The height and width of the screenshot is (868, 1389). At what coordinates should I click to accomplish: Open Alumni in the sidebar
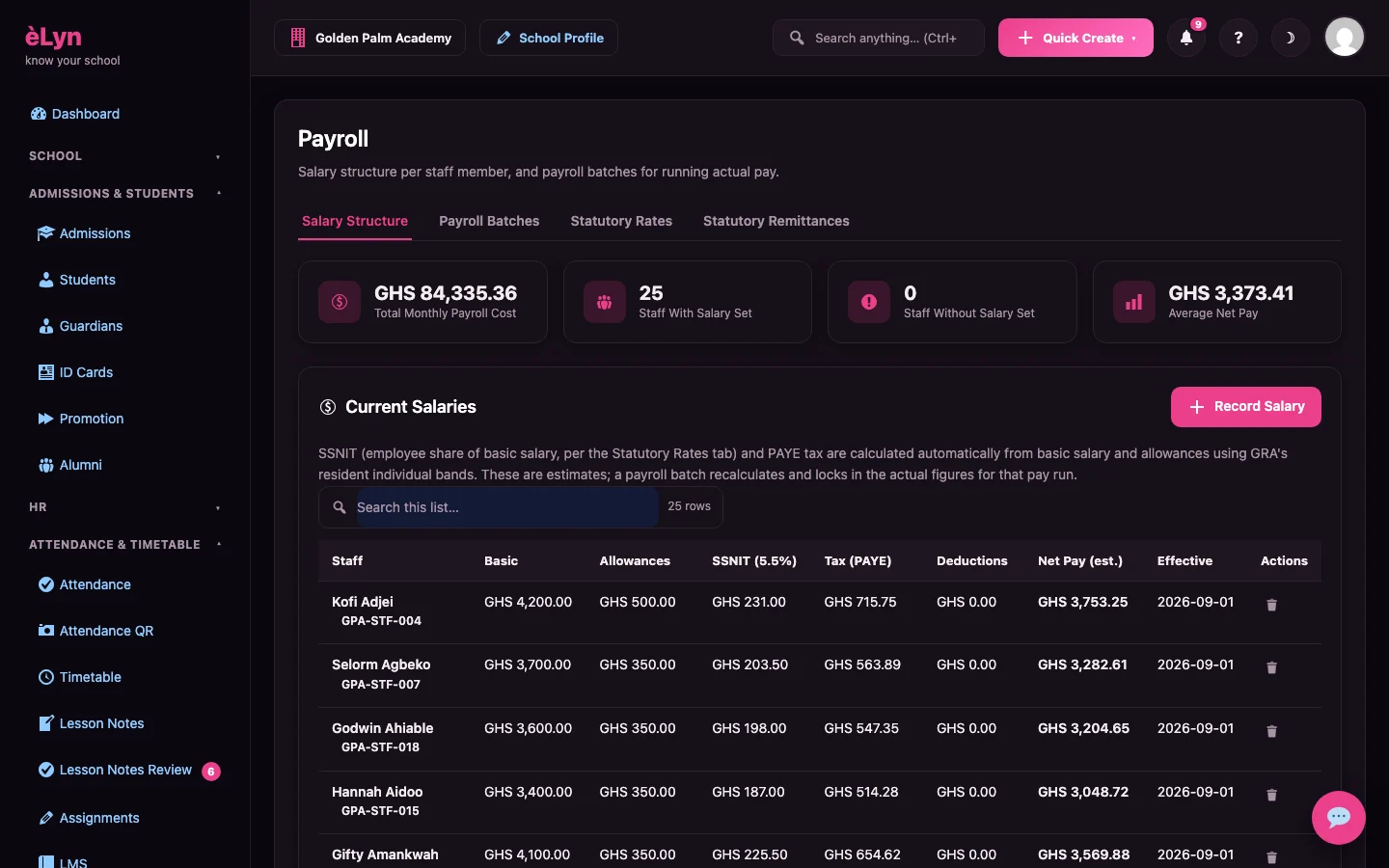(70, 465)
